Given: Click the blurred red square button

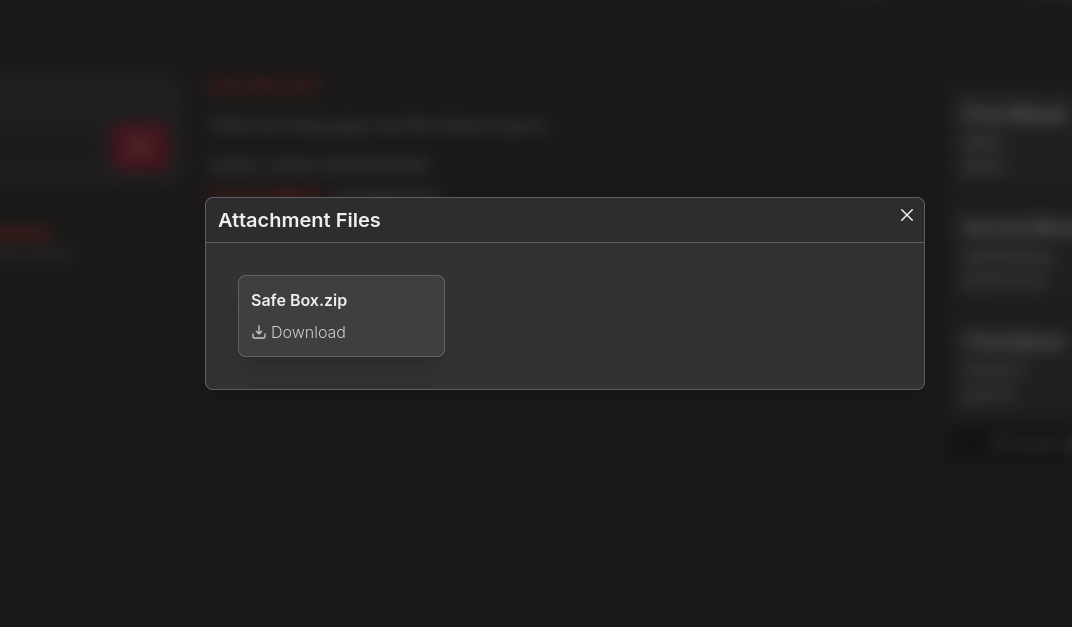Looking at the screenshot, I should [139, 147].
